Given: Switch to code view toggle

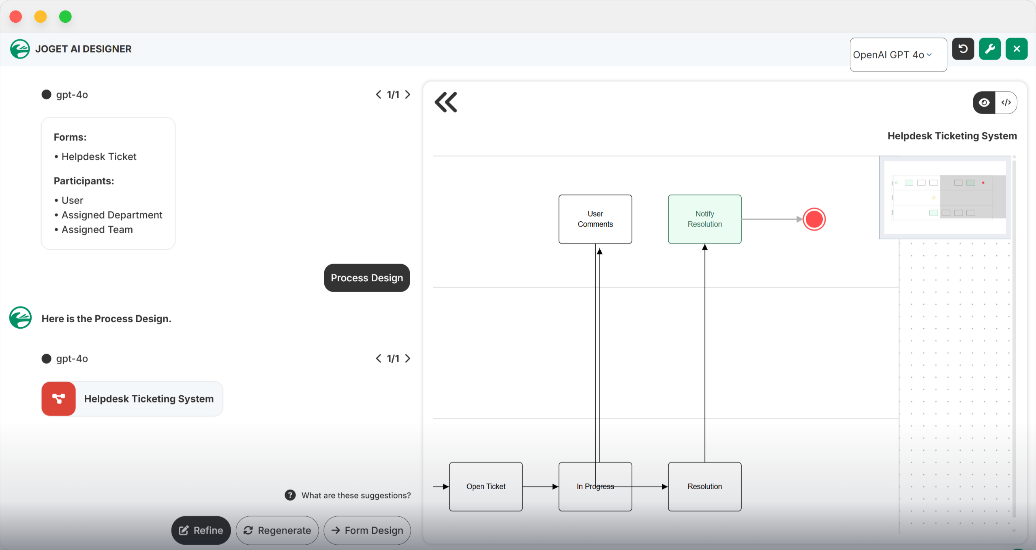Looking at the screenshot, I should (1006, 102).
